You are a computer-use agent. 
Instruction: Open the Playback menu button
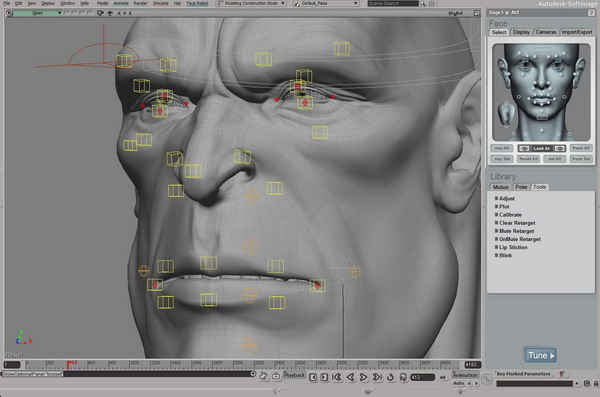pyautogui.click(x=294, y=375)
